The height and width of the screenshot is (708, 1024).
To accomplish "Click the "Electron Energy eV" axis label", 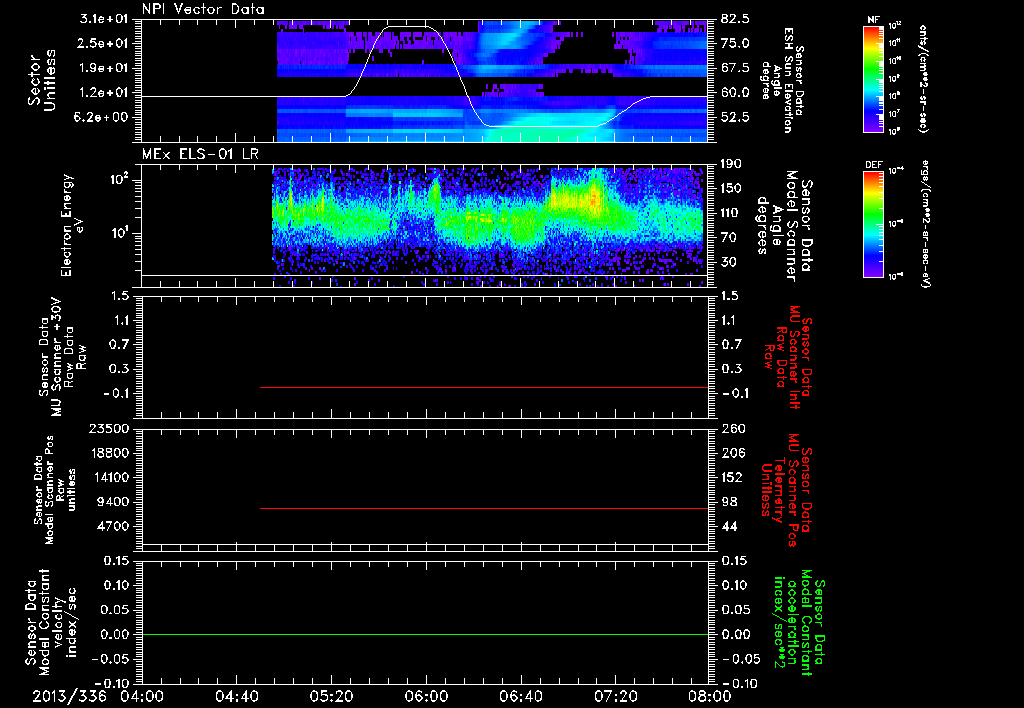I will click(x=71, y=225).
